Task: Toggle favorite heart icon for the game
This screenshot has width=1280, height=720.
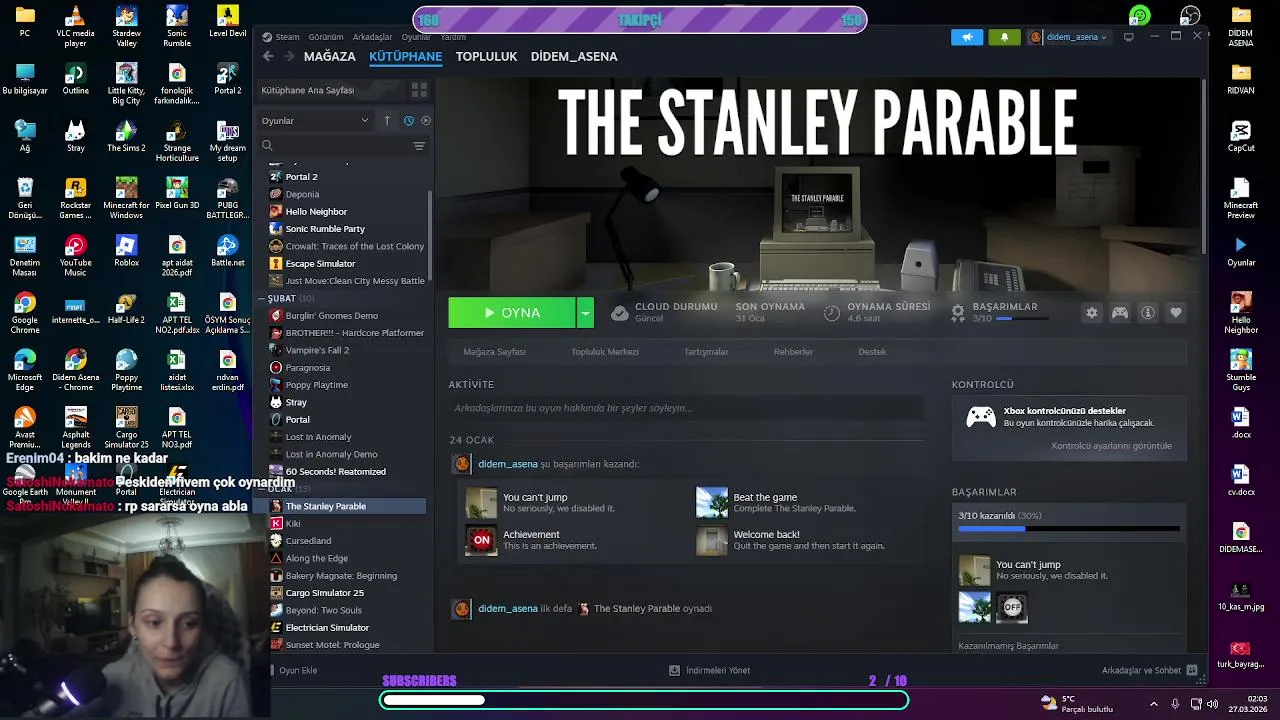Action: click(x=1176, y=313)
